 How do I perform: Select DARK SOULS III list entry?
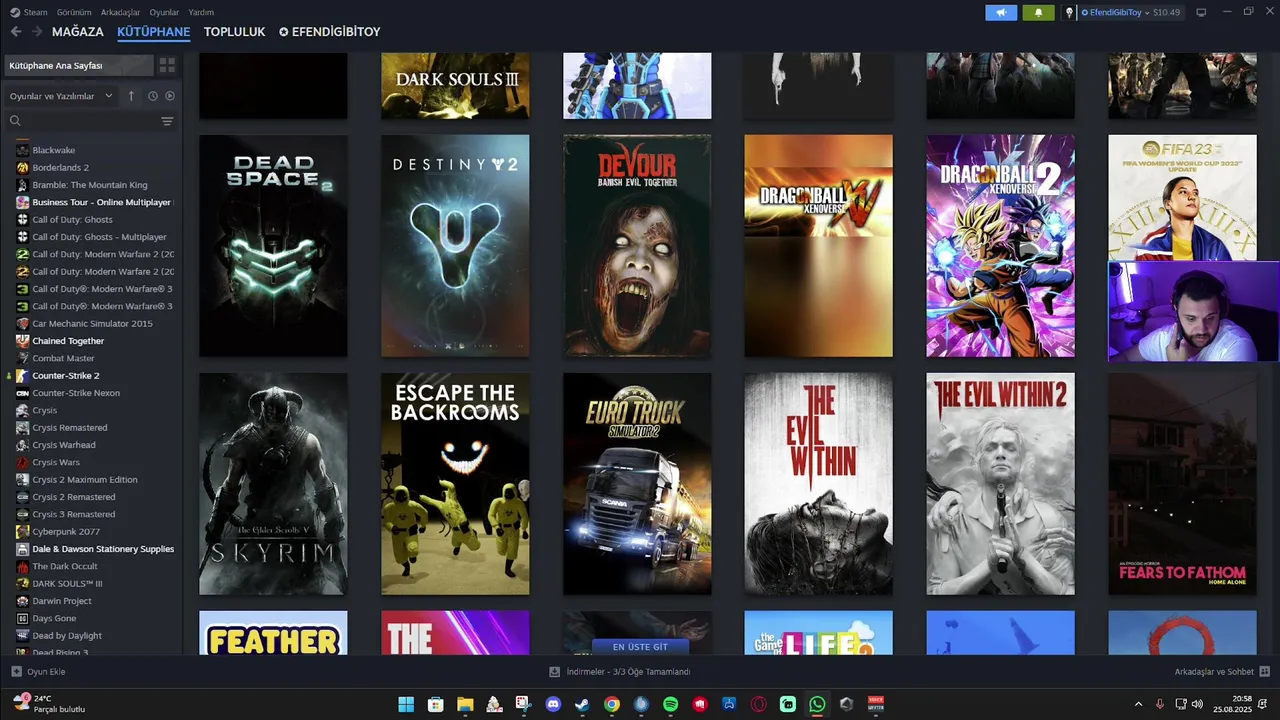67,583
